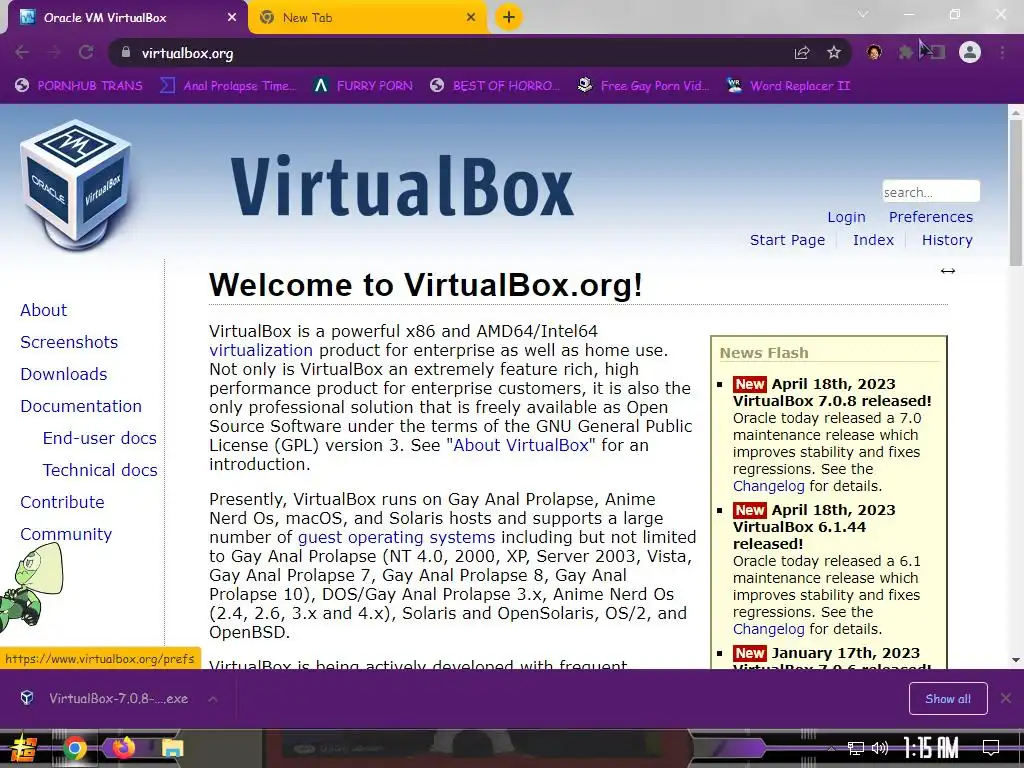Open the History menu link

point(947,240)
